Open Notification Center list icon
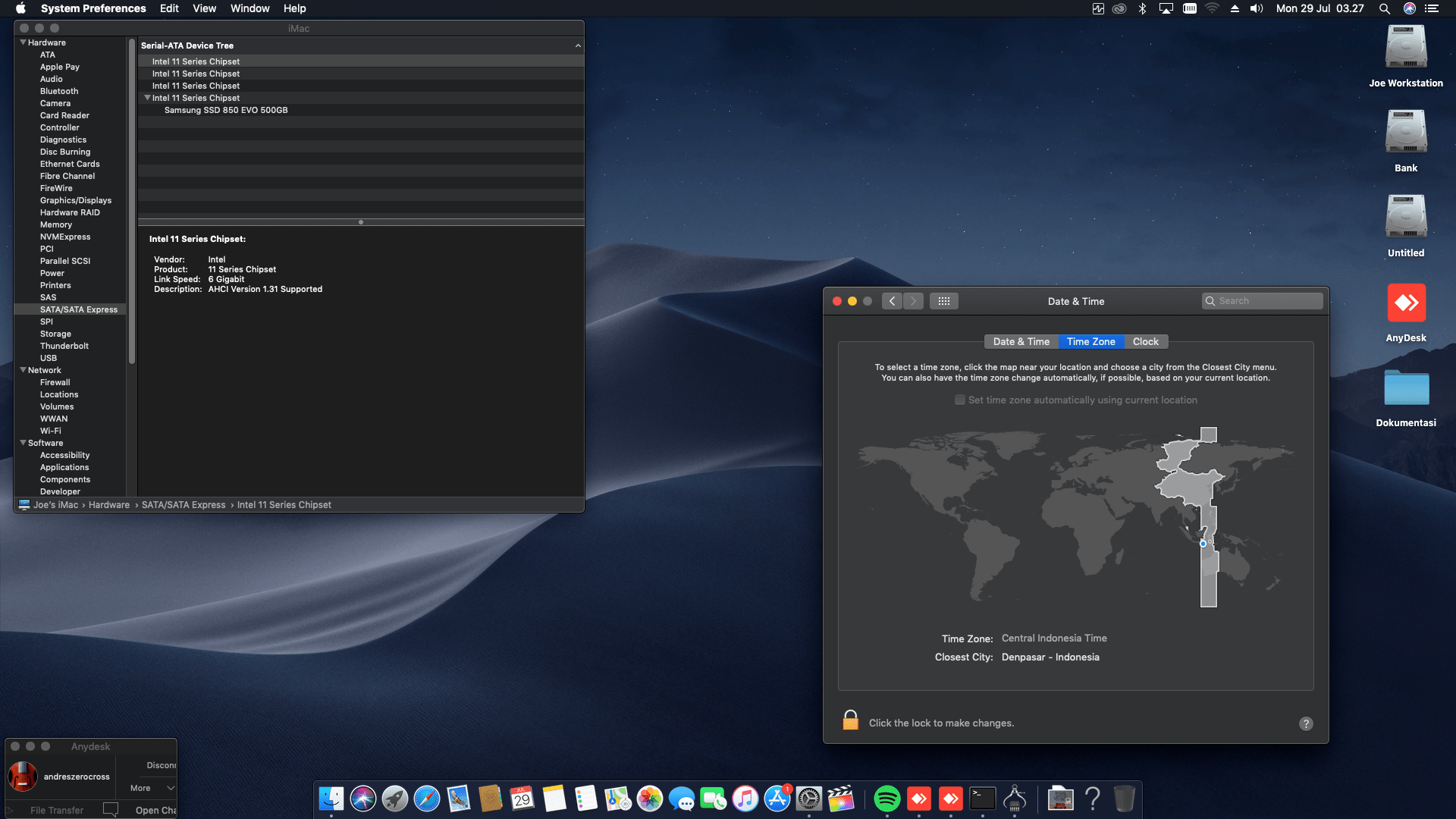This screenshot has width=1456, height=819. (1432, 8)
